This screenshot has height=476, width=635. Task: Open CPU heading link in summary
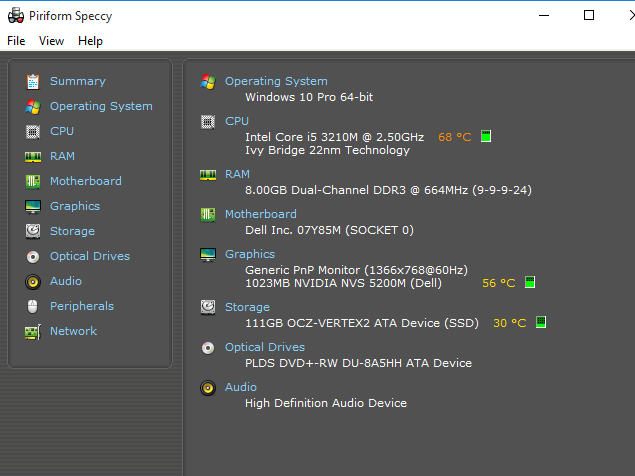(237, 121)
